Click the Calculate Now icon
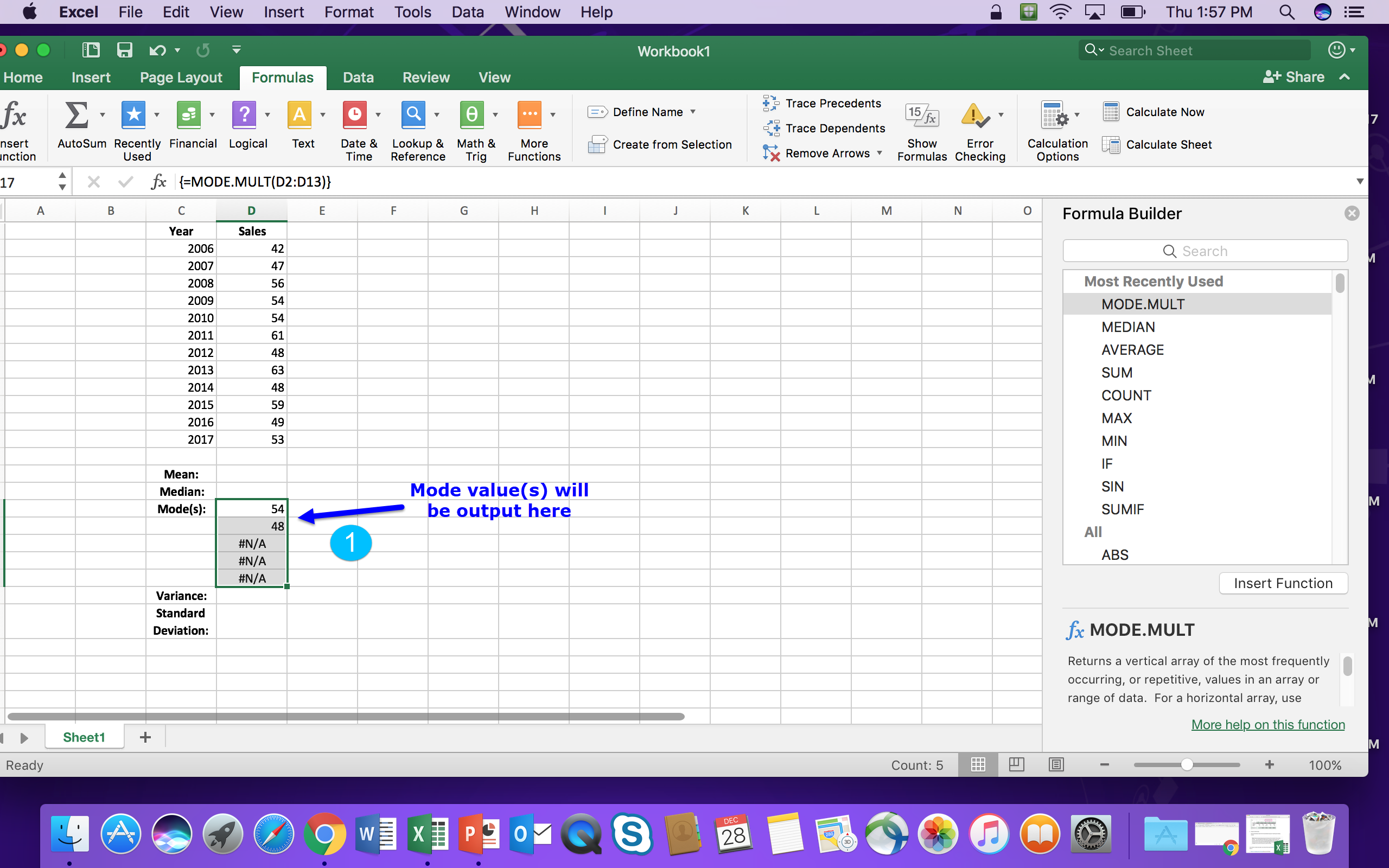 pos(1111,112)
